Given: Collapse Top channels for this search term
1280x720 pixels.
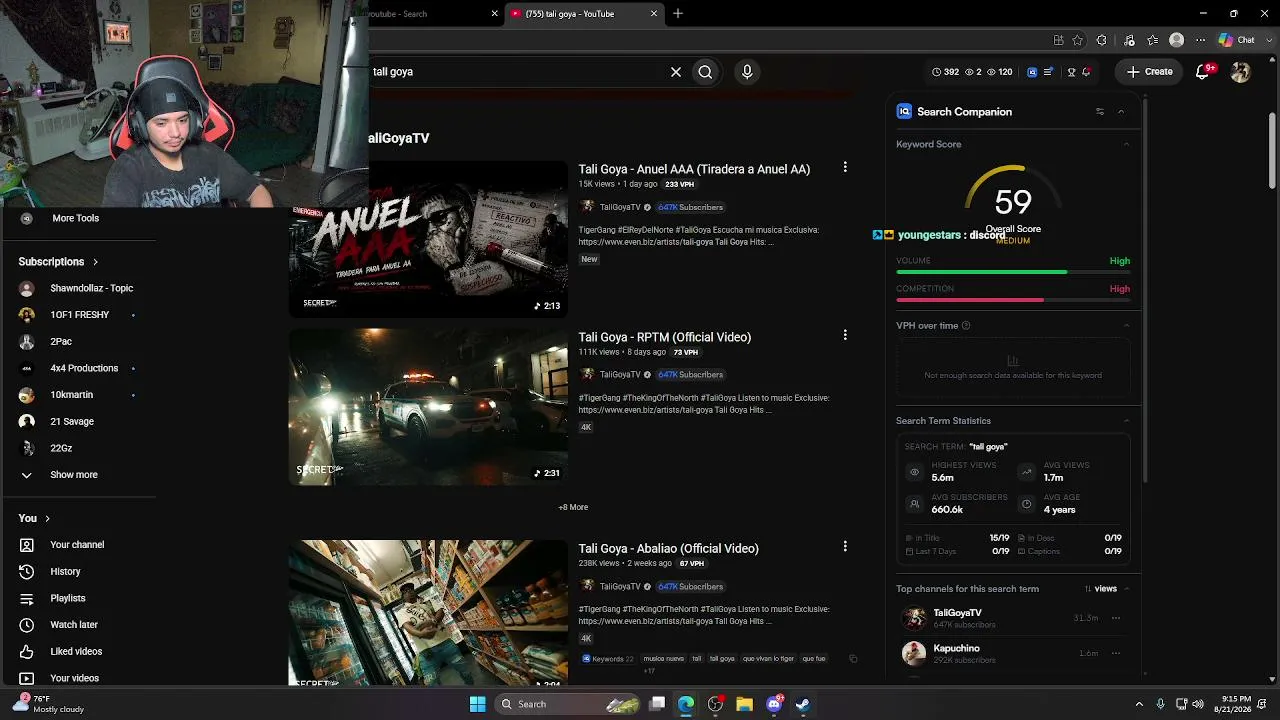Looking at the screenshot, I should [x=1126, y=589].
